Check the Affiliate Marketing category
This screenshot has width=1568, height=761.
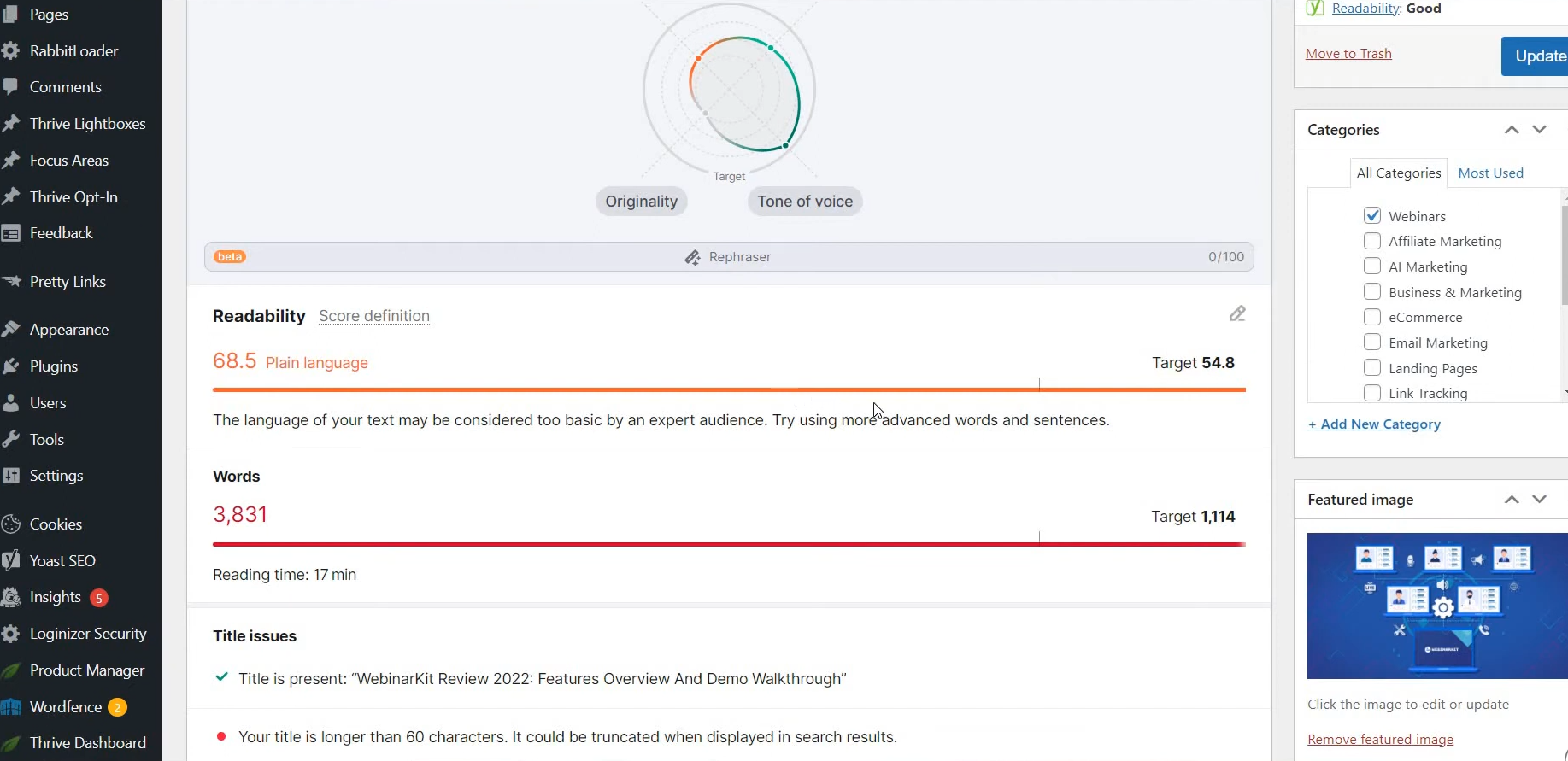pos(1372,241)
